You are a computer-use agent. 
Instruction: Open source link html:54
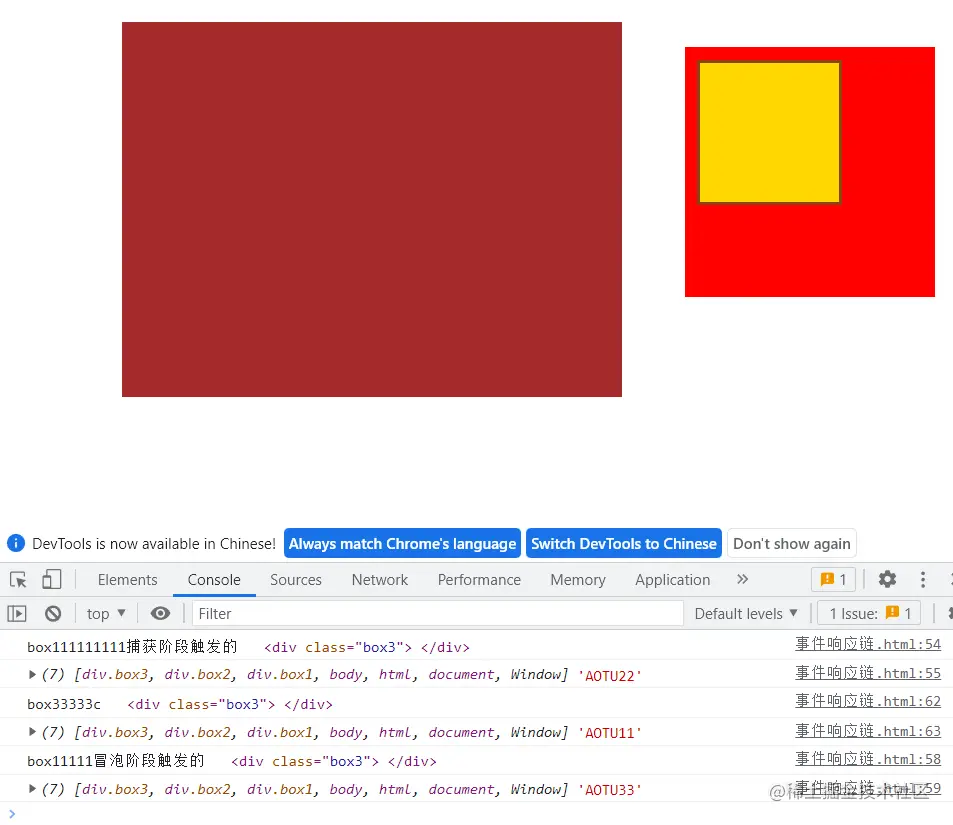868,644
